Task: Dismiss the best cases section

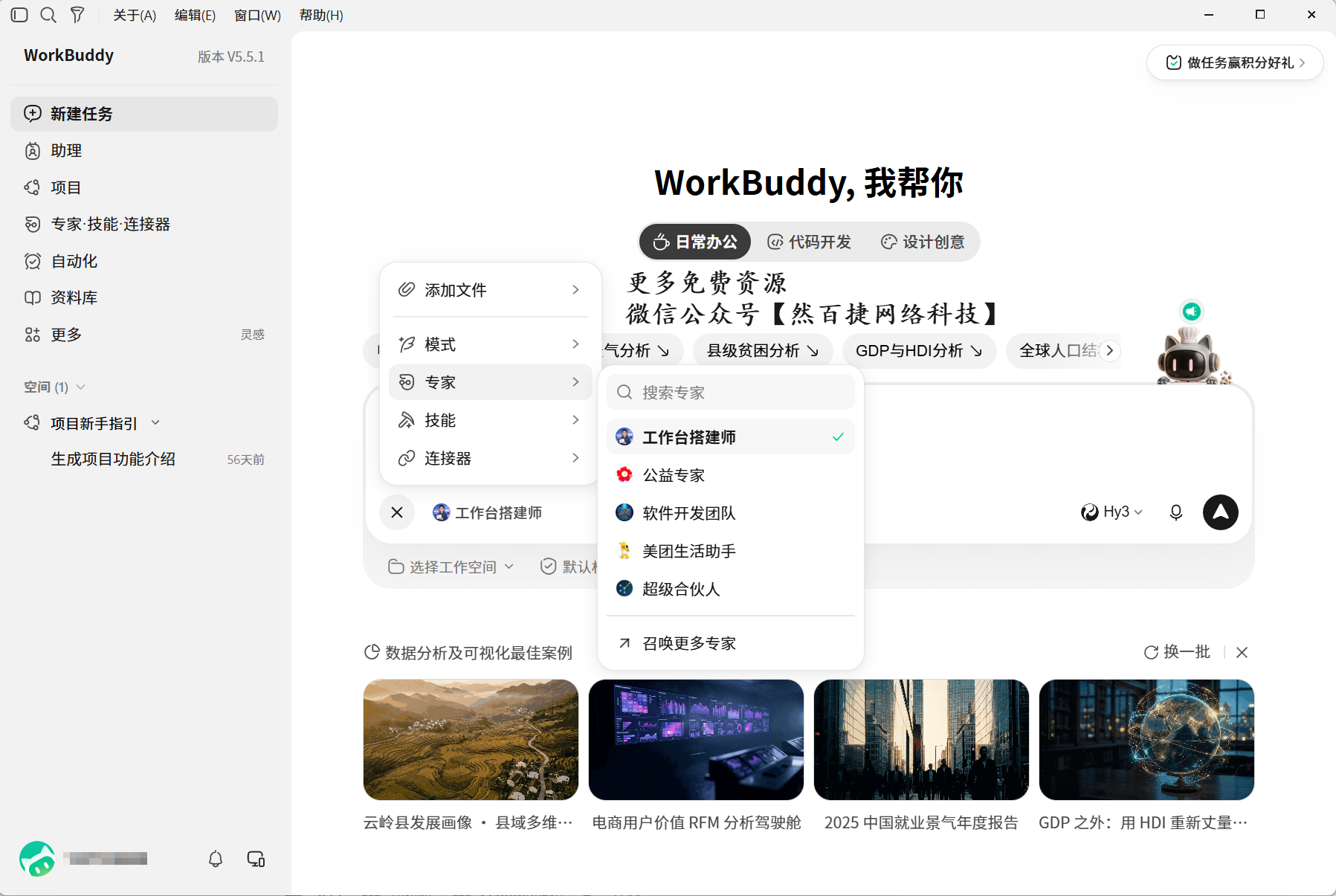Action: point(1242,652)
